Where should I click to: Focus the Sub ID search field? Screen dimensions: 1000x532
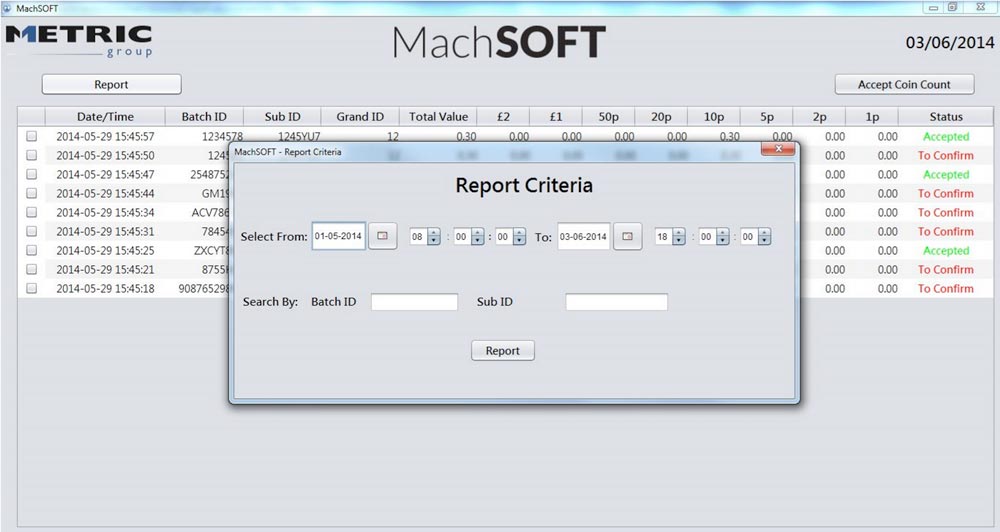click(x=617, y=302)
